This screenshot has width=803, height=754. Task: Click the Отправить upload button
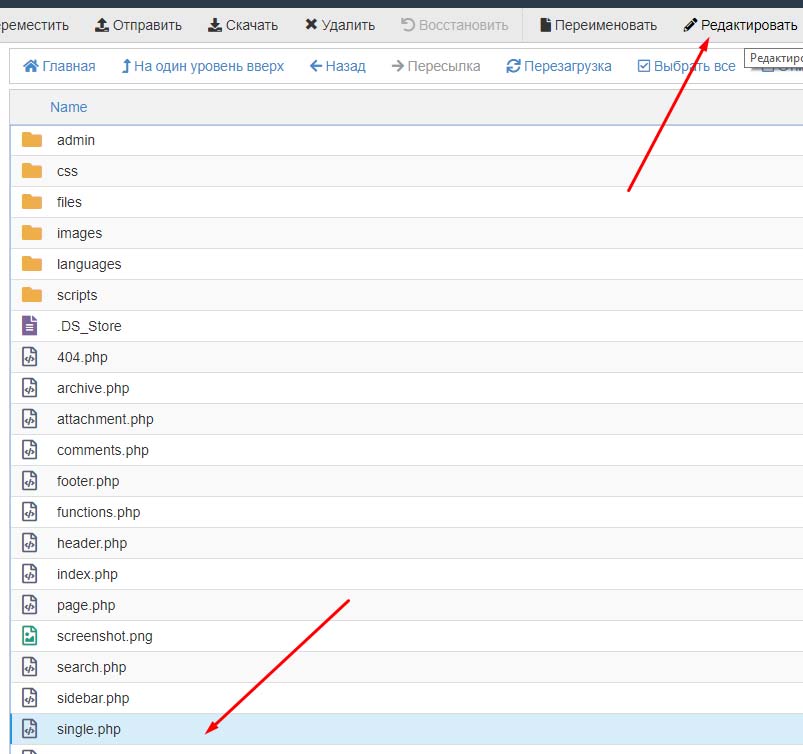138,25
